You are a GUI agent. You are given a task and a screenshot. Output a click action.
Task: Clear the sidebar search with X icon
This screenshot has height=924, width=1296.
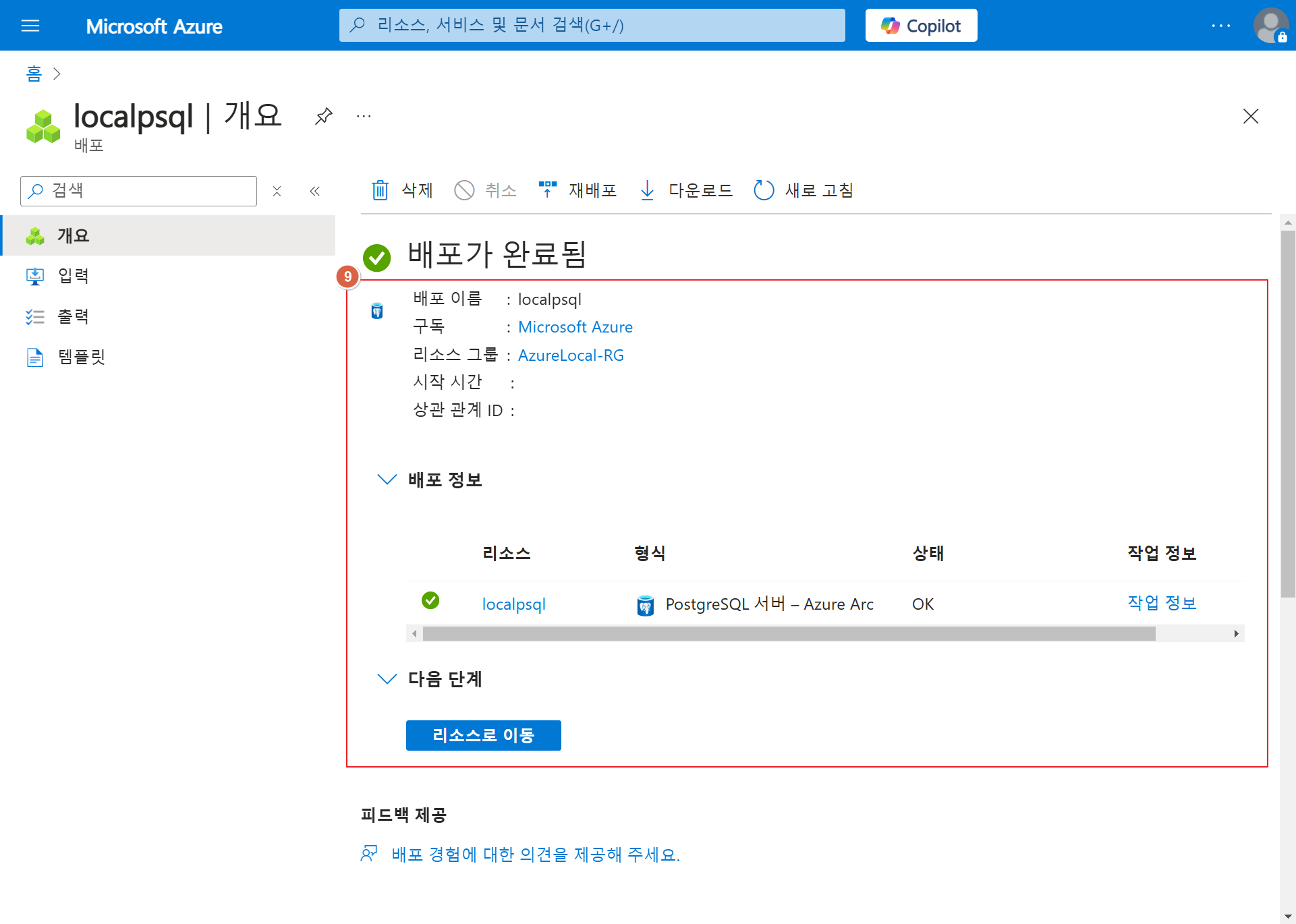(277, 192)
